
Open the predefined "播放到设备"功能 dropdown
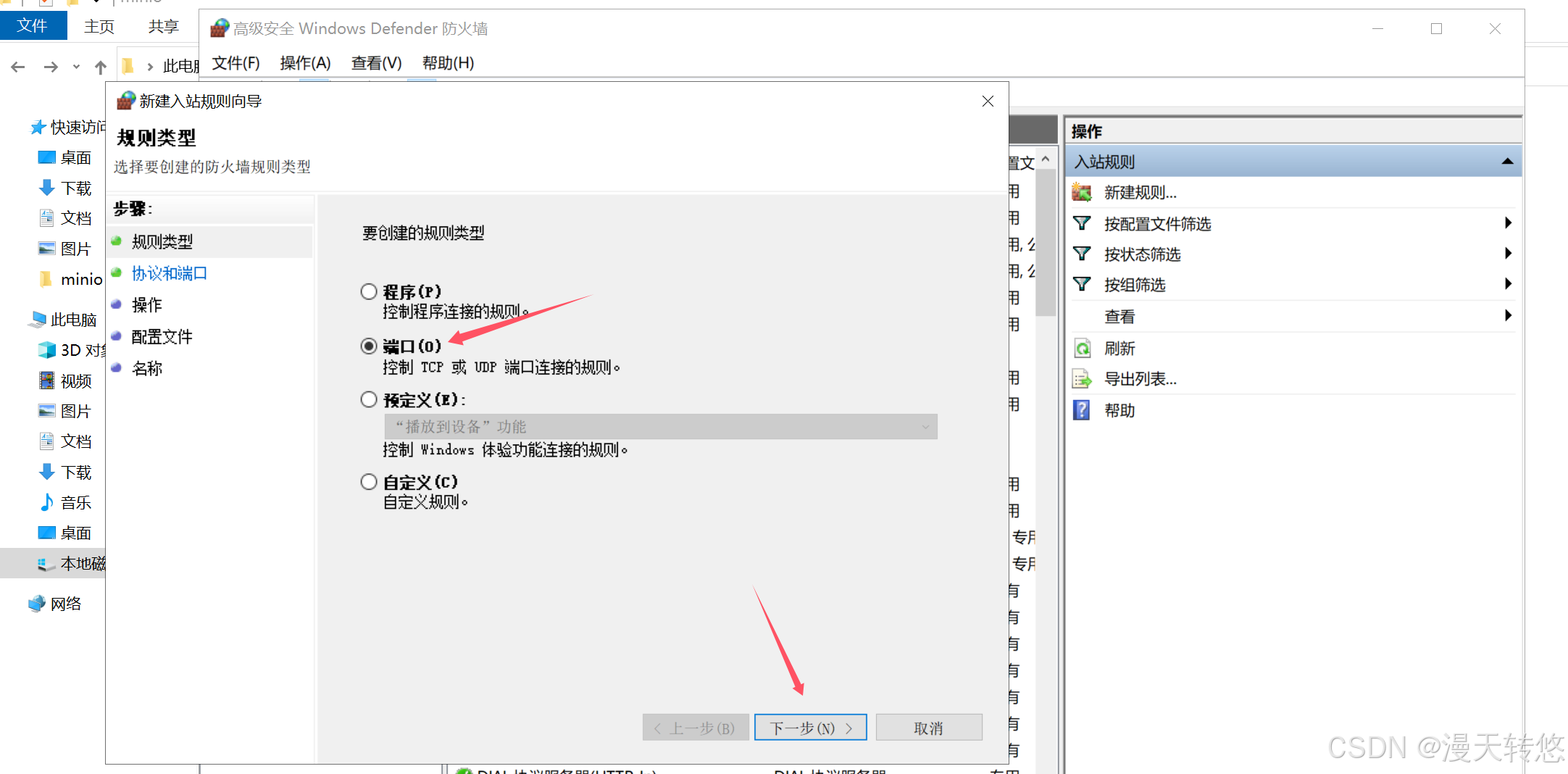tap(660, 426)
